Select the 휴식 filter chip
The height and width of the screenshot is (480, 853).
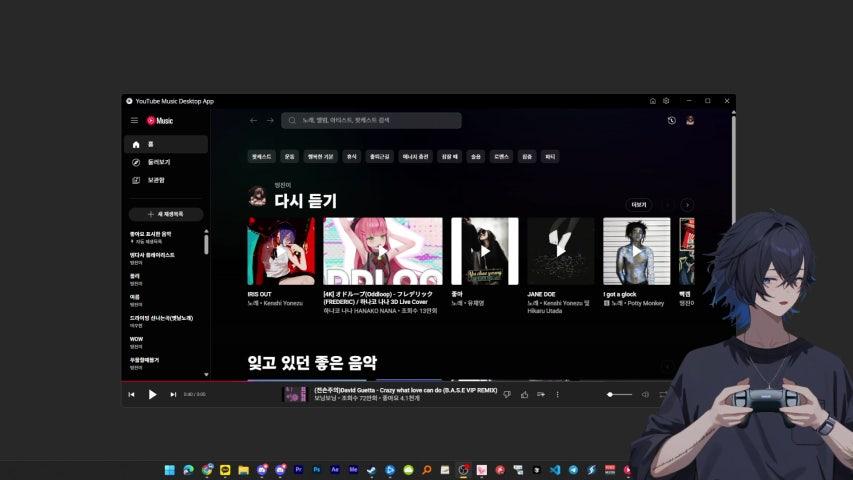click(x=351, y=157)
